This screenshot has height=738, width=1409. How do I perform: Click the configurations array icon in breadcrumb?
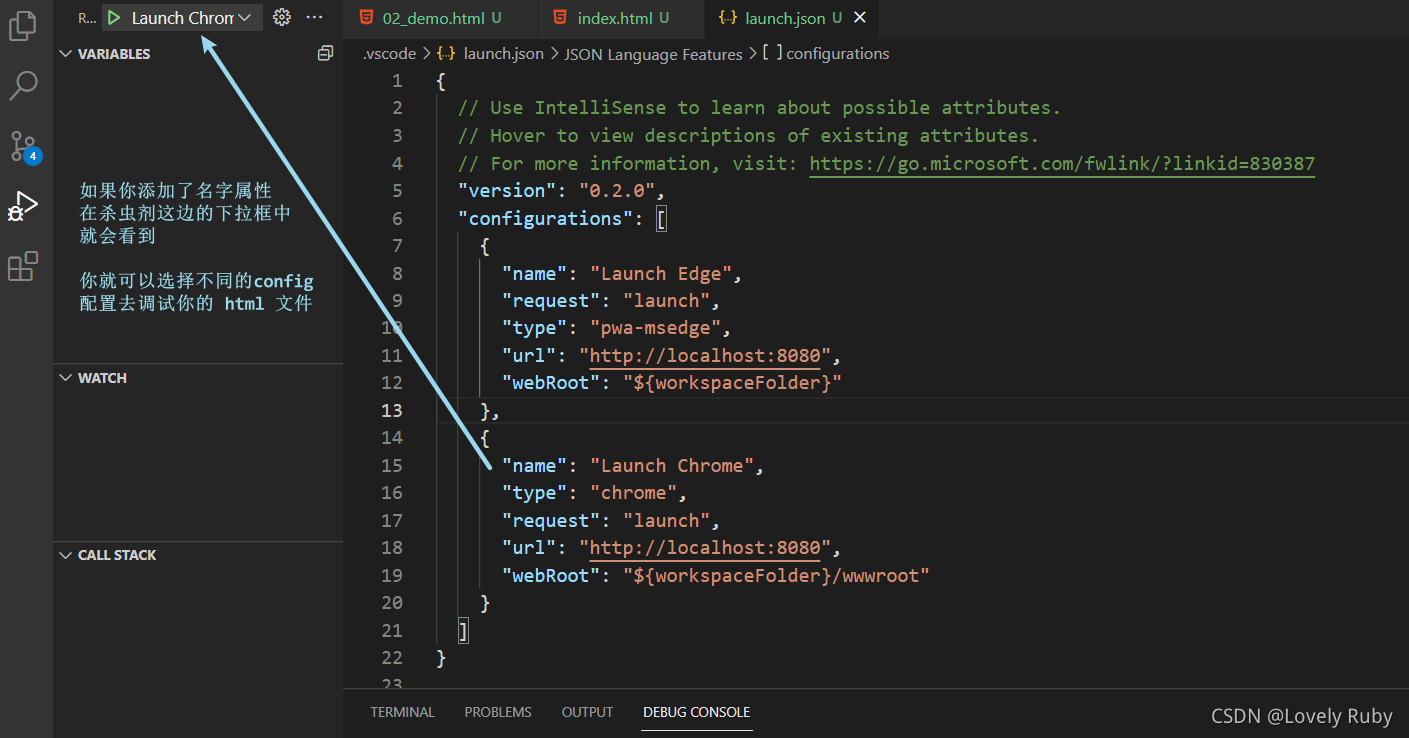point(772,54)
